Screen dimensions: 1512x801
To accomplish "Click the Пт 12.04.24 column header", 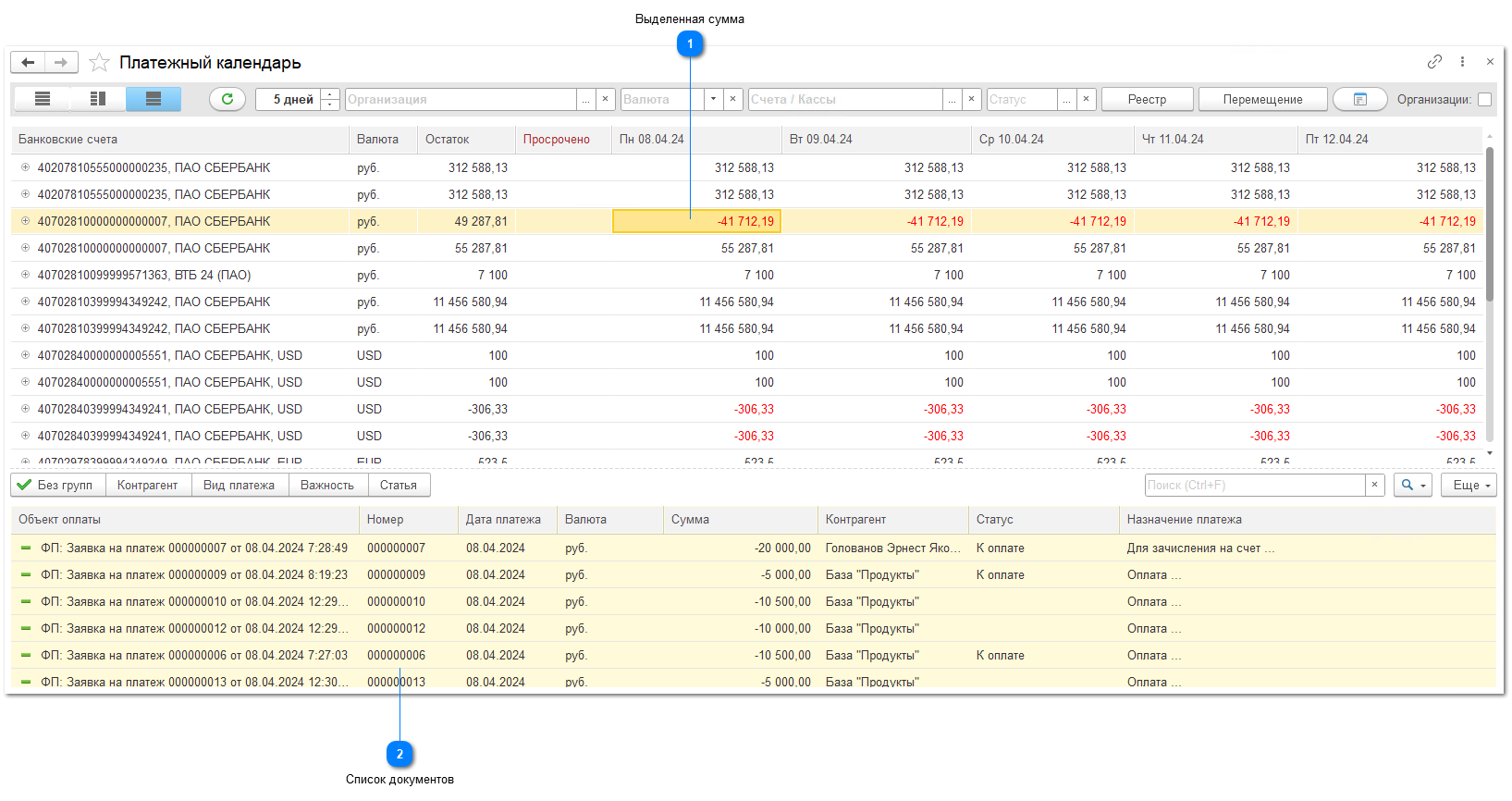I will coord(1390,139).
